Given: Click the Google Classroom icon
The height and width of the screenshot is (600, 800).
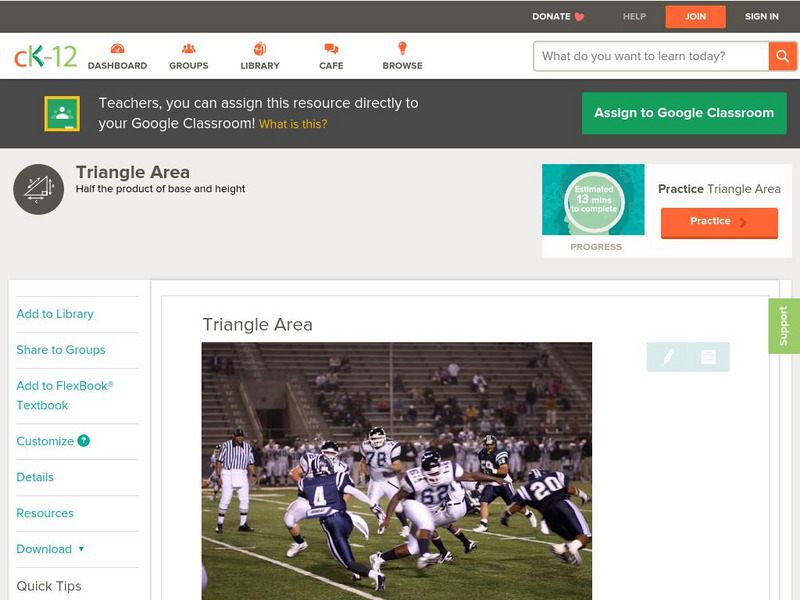Looking at the screenshot, I should pos(62,113).
